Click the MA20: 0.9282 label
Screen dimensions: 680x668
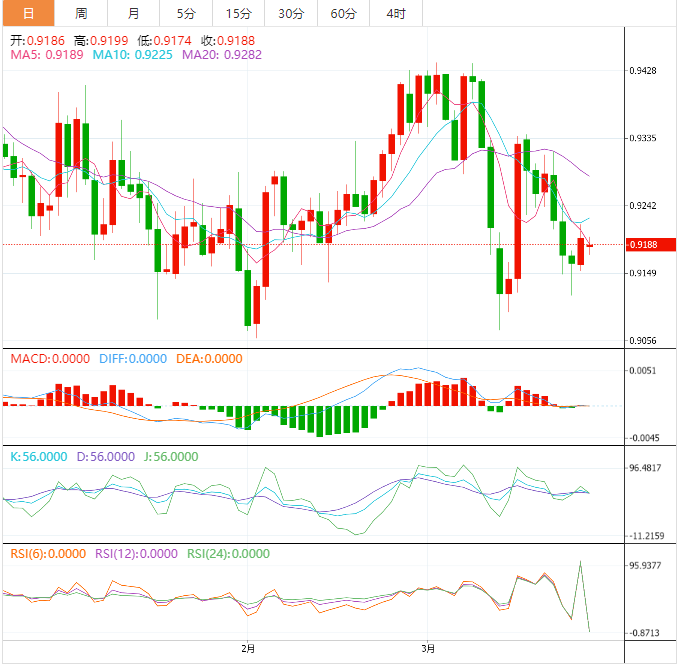222,55
